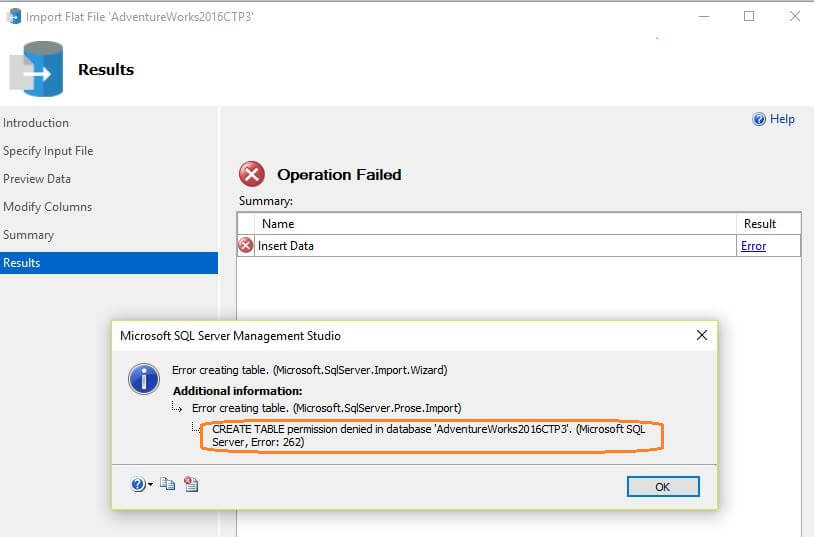Click the database import wizard icon
The width and height of the screenshot is (814, 537).
[x=37, y=70]
